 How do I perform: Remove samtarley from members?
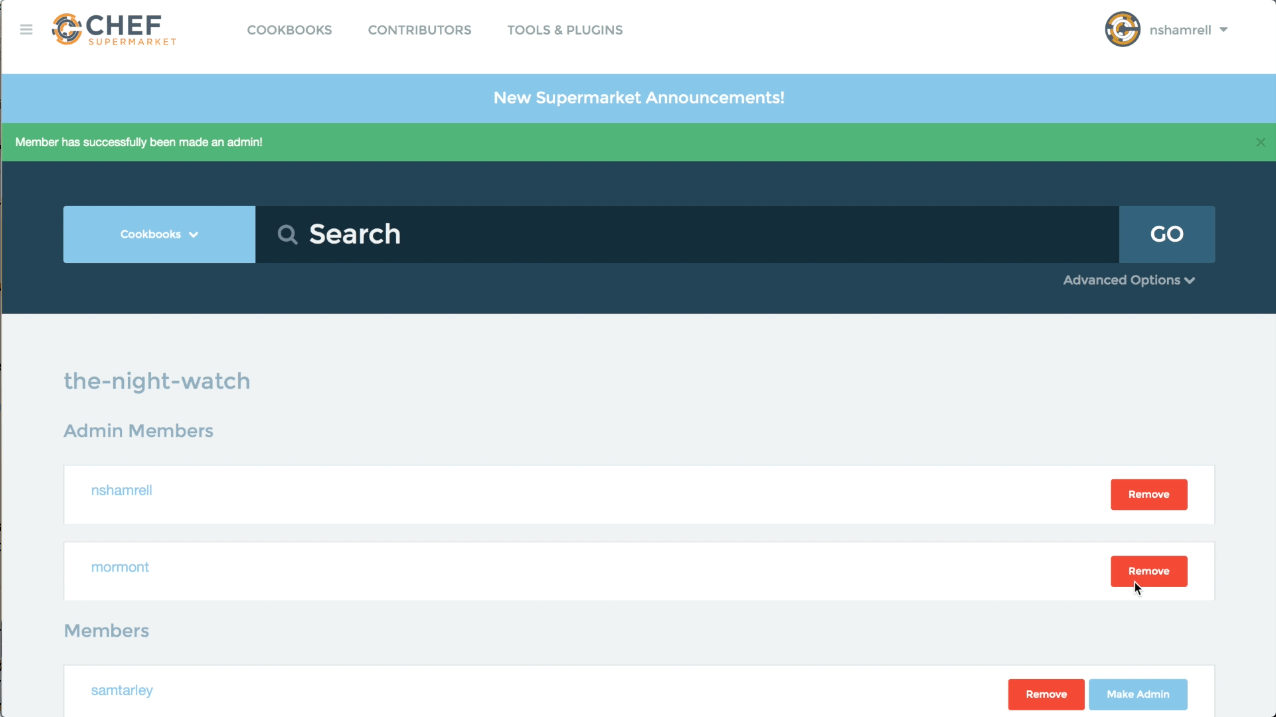[1046, 694]
